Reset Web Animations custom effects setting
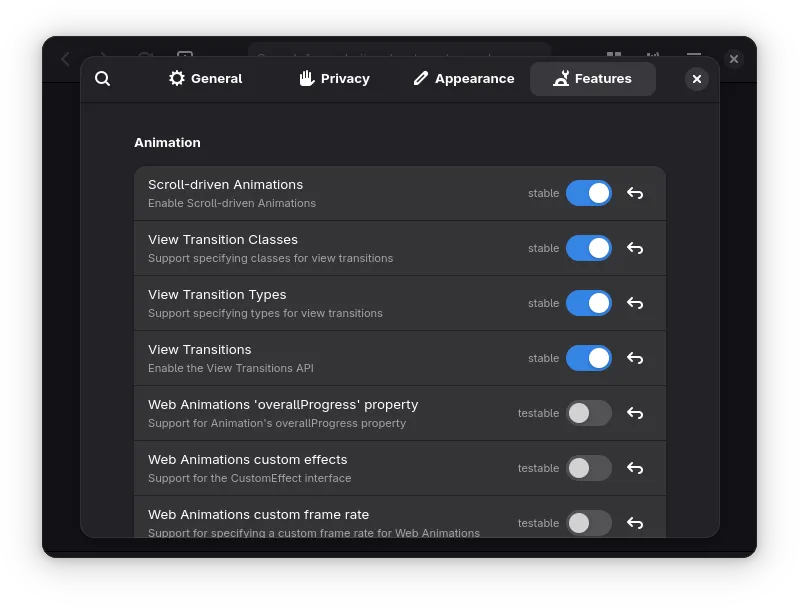 click(x=634, y=468)
